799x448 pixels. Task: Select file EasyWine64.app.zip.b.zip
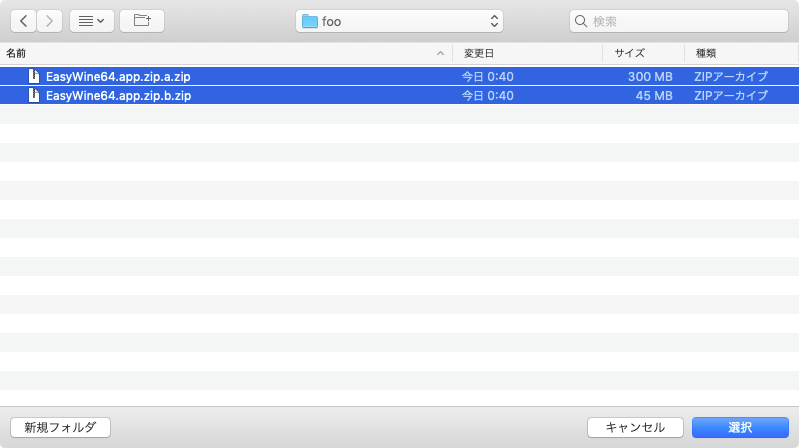[x=400, y=95]
